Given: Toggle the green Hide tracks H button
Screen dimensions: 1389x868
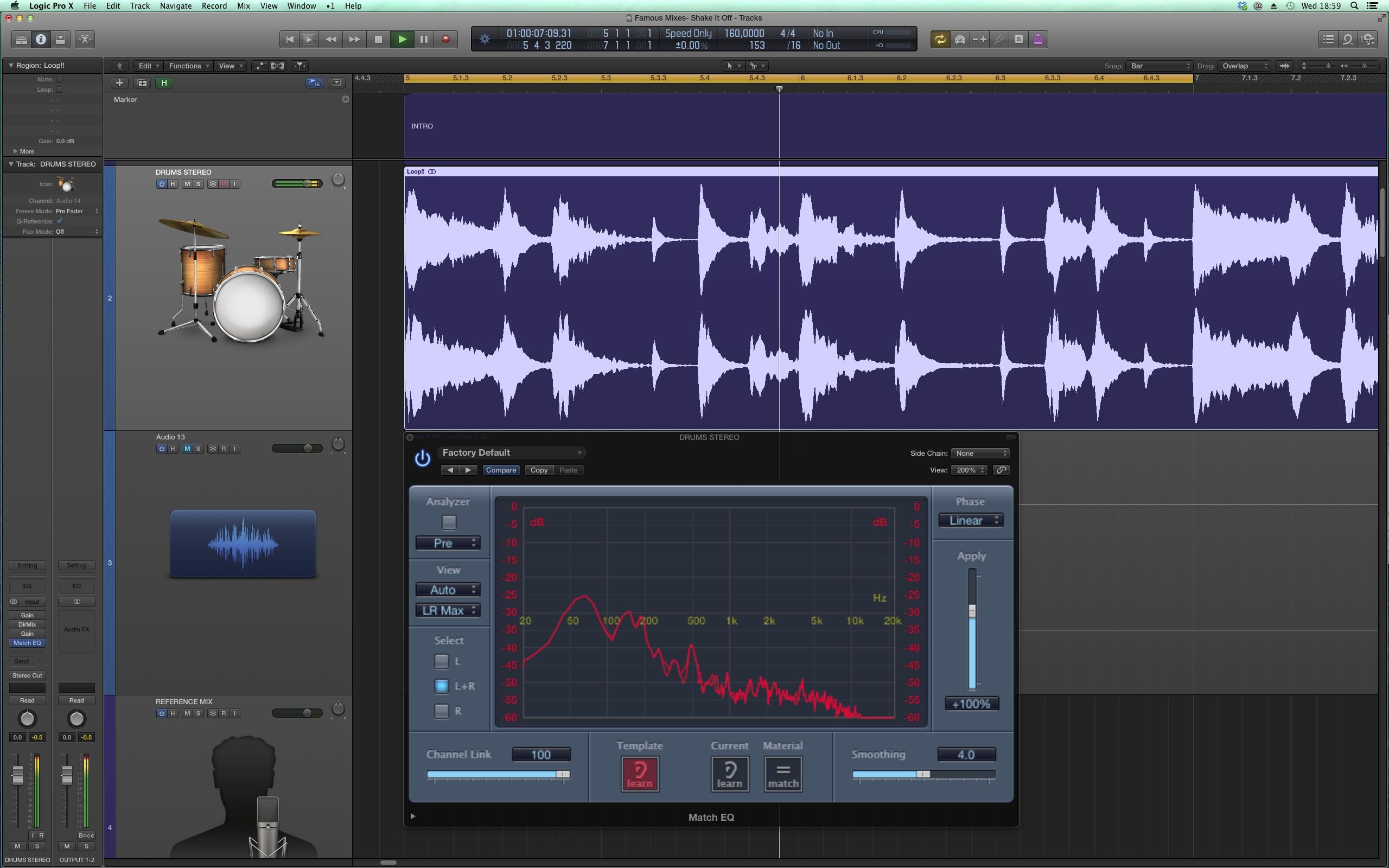Looking at the screenshot, I should tap(164, 82).
